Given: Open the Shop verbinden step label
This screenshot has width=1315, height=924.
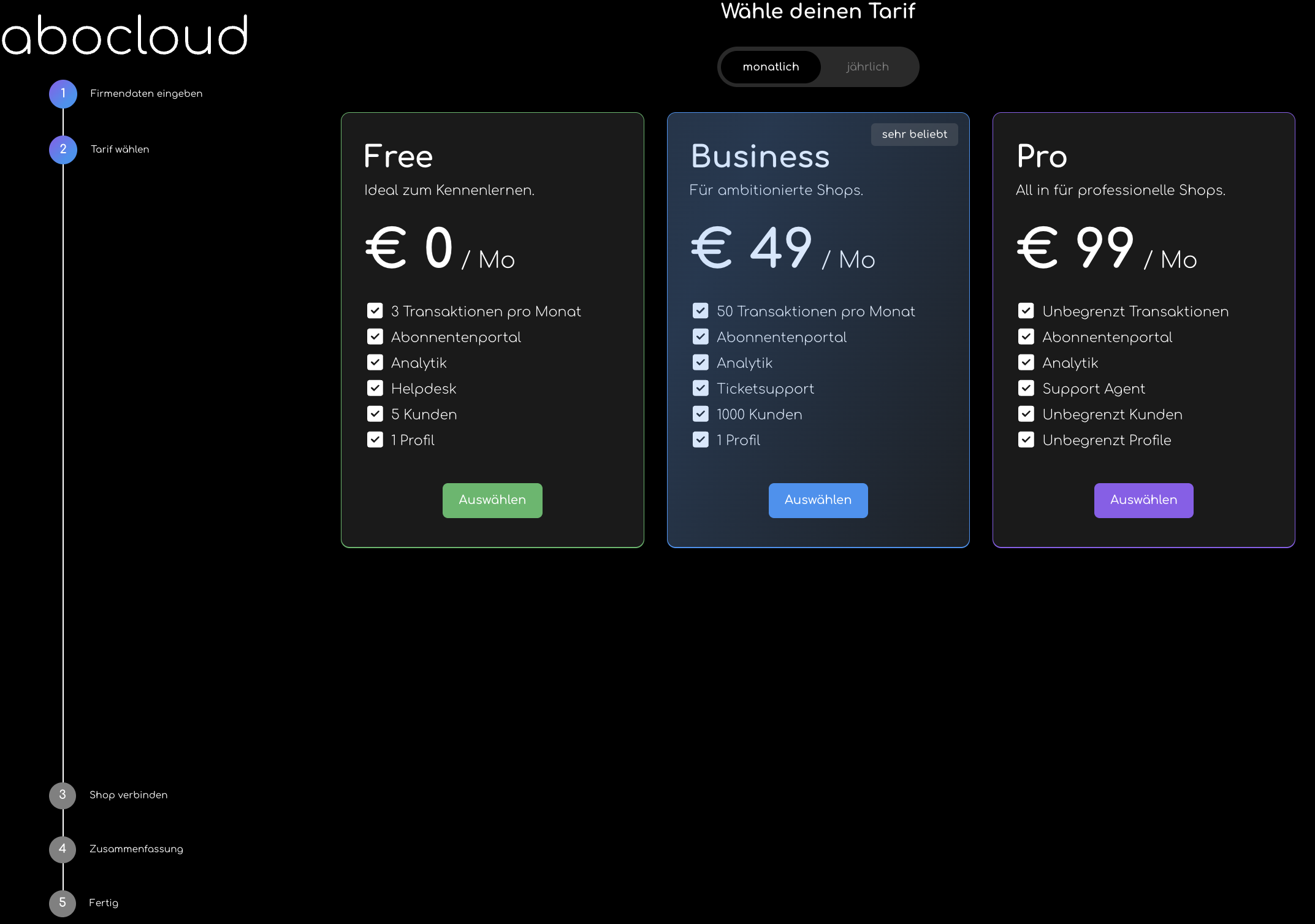Looking at the screenshot, I should [128, 795].
